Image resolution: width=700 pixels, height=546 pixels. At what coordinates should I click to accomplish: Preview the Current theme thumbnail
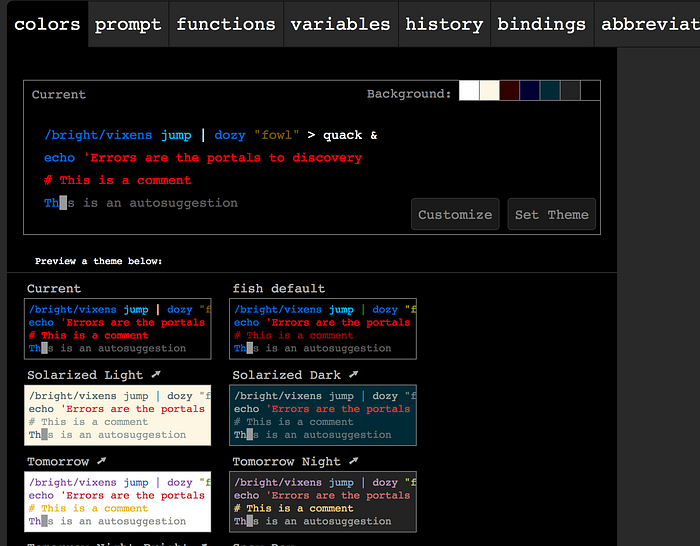coord(118,329)
